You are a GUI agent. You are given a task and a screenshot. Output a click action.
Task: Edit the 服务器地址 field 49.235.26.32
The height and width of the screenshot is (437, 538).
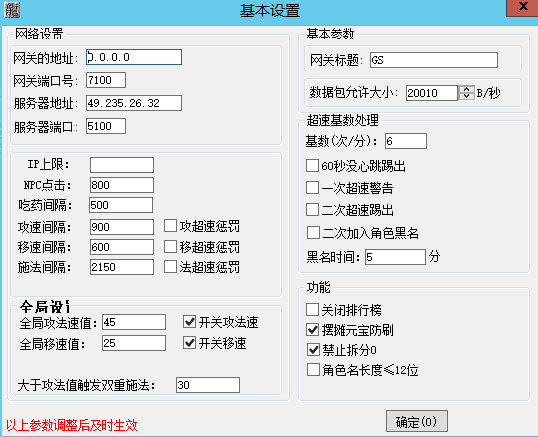point(134,103)
